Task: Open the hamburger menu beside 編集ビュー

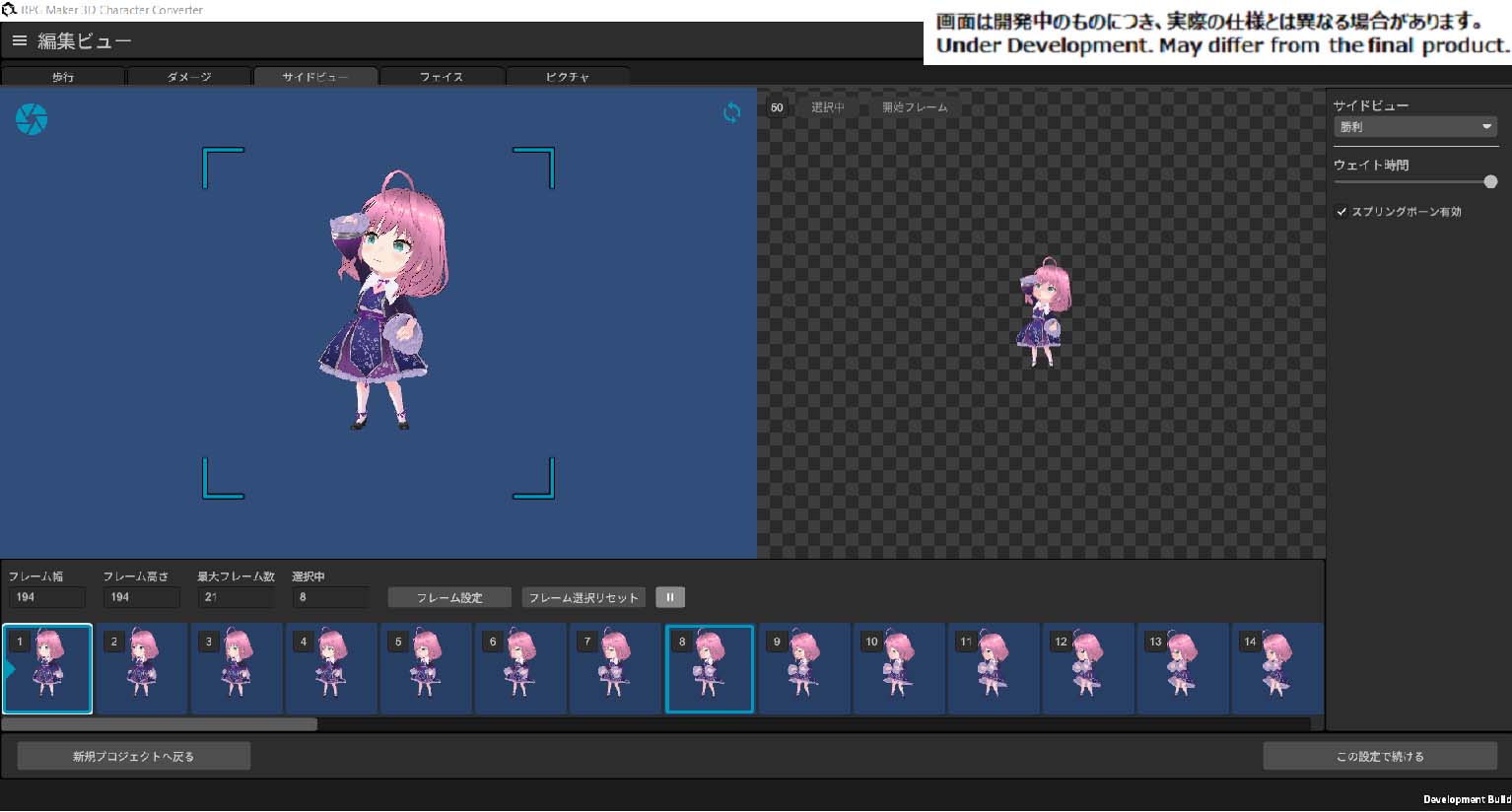Action: click(x=20, y=40)
